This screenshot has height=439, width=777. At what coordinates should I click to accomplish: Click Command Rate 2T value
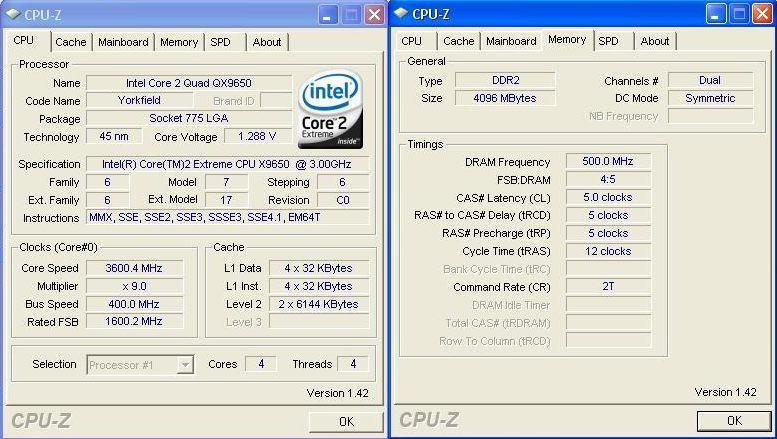click(609, 286)
